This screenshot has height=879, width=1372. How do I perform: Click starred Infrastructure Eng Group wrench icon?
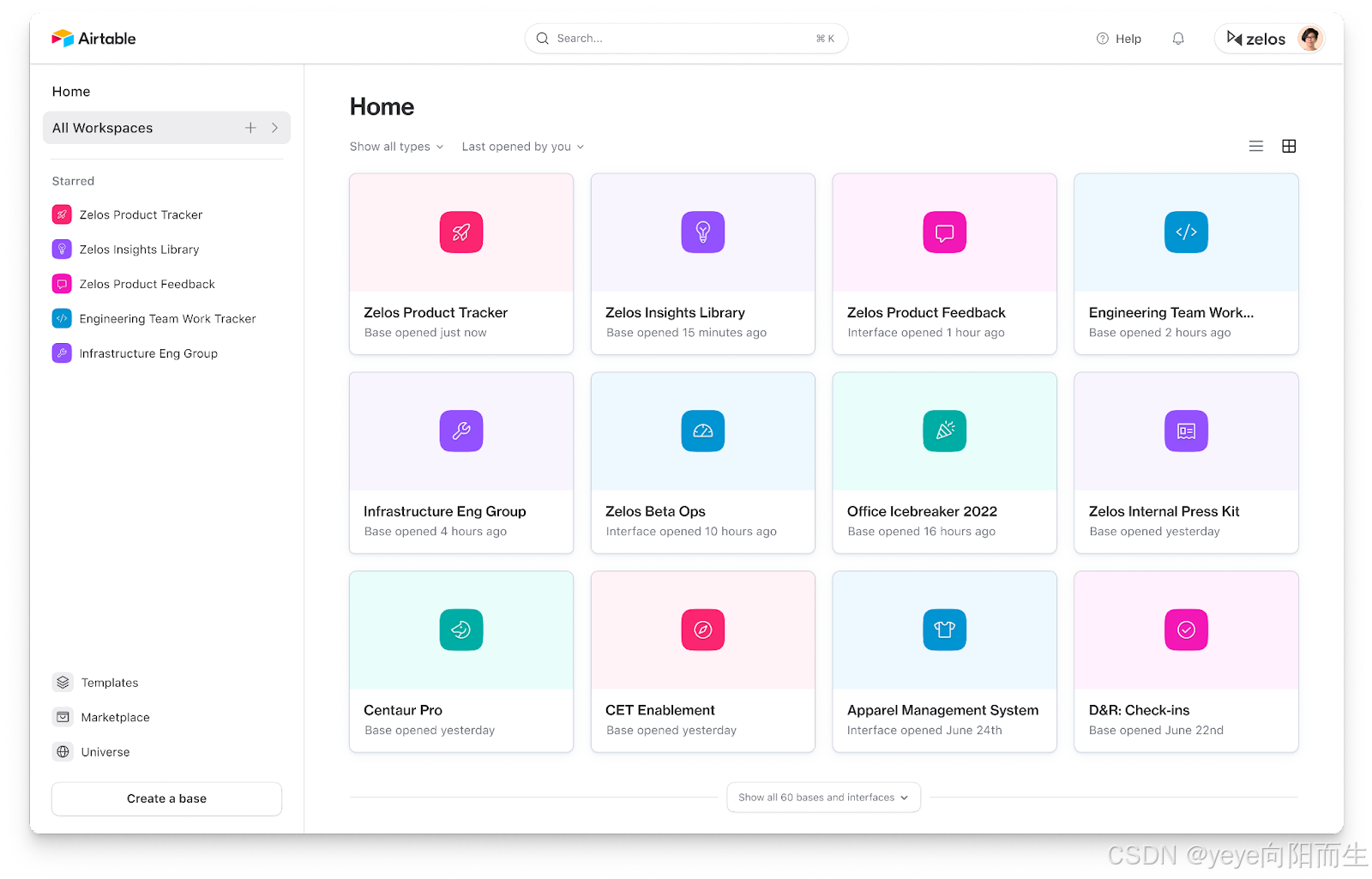[x=62, y=353]
